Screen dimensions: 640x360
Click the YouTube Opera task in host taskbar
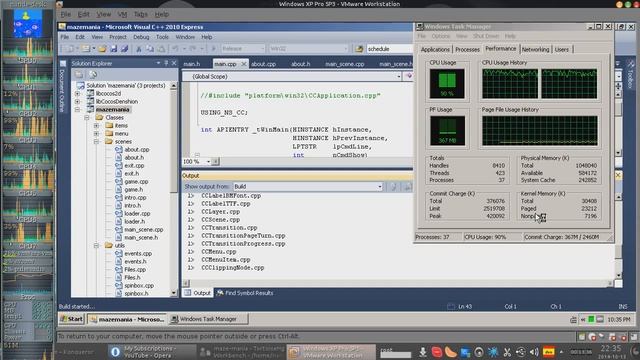[151, 352]
